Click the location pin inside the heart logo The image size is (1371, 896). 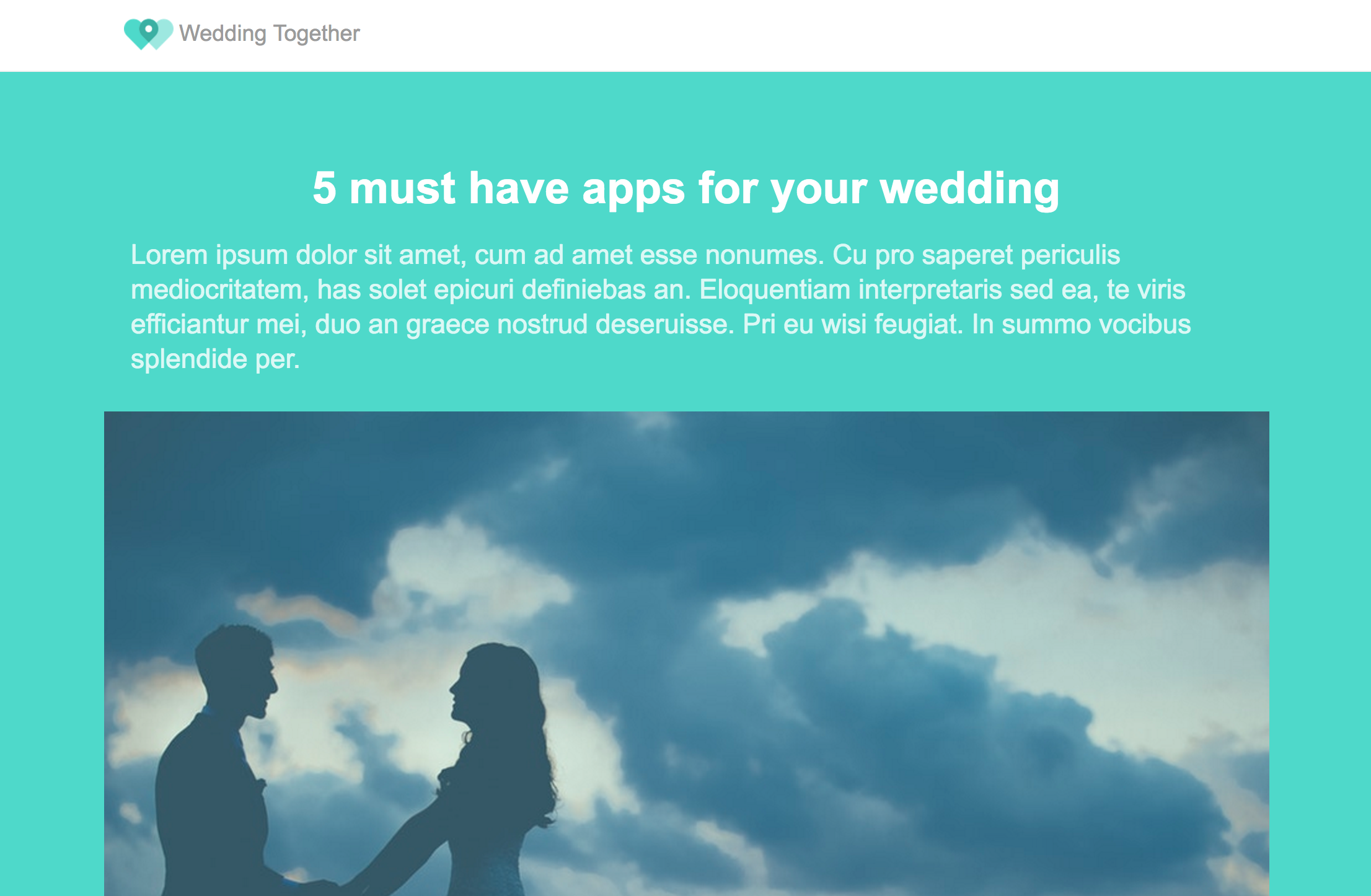148,29
